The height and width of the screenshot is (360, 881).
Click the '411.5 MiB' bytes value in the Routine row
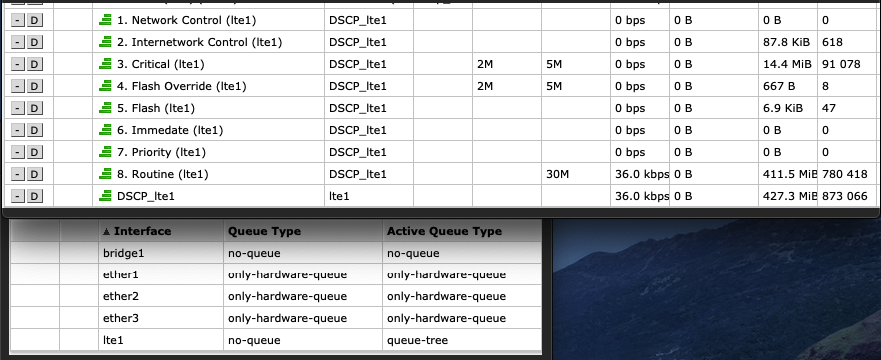pos(789,174)
